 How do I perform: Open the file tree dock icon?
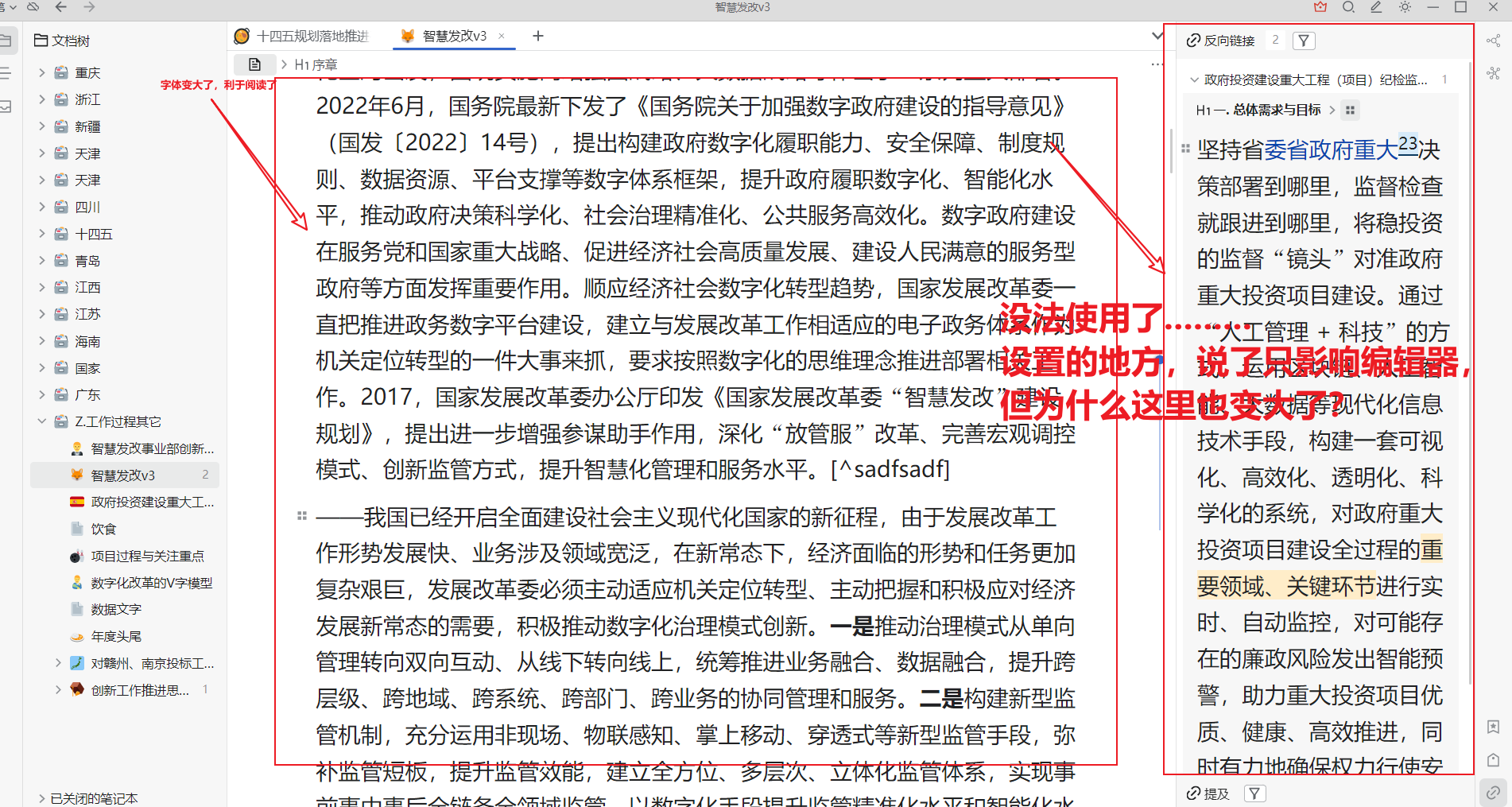pyautogui.click(x=6, y=41)
